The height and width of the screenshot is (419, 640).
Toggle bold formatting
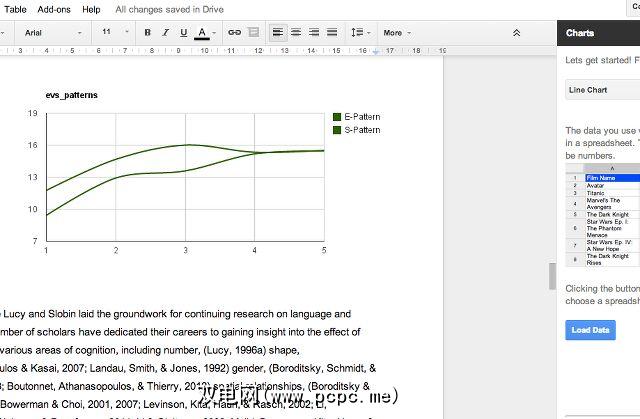coord(147,32)
